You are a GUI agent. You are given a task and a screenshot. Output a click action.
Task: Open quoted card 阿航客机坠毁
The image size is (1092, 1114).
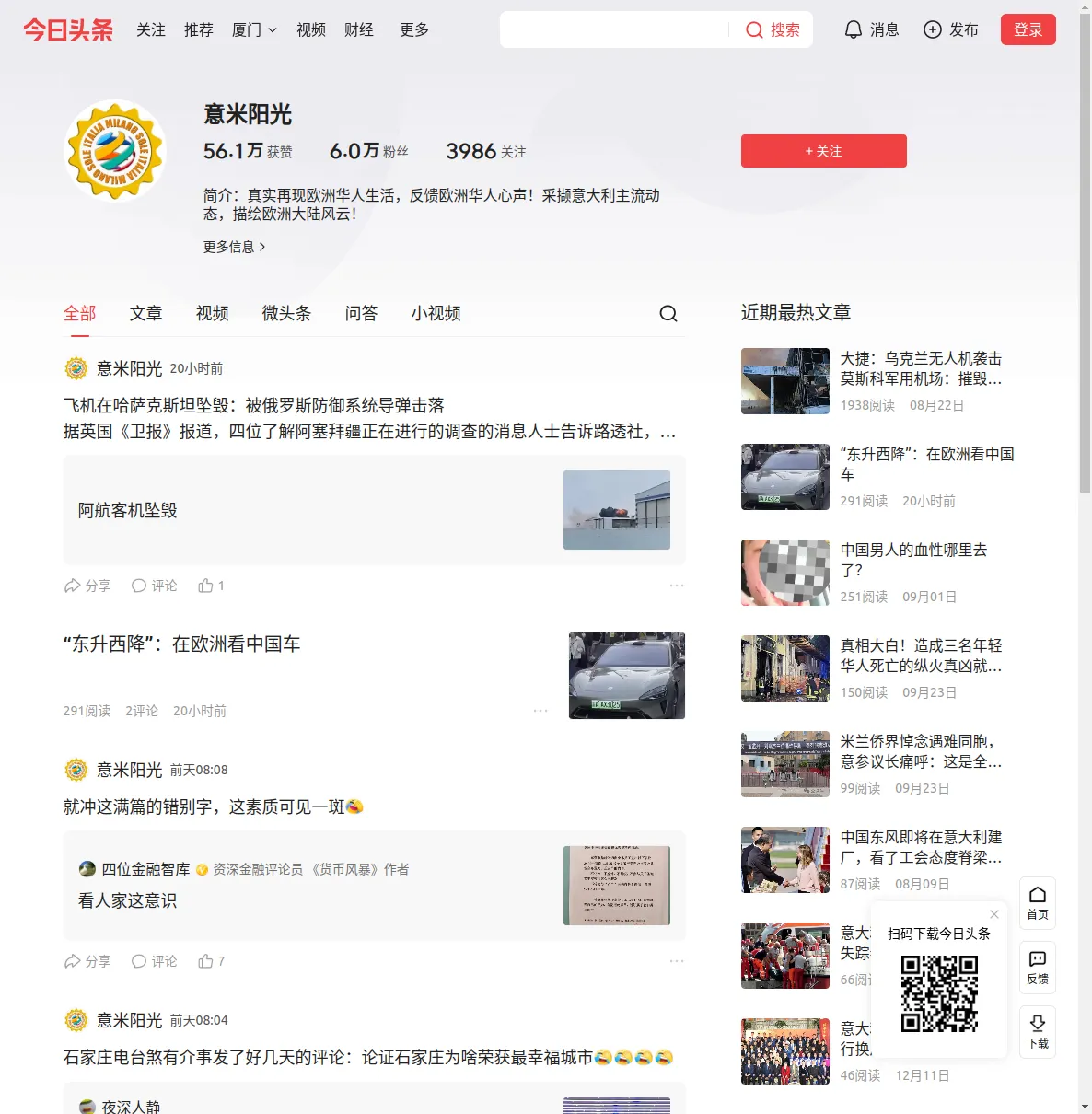375,510
